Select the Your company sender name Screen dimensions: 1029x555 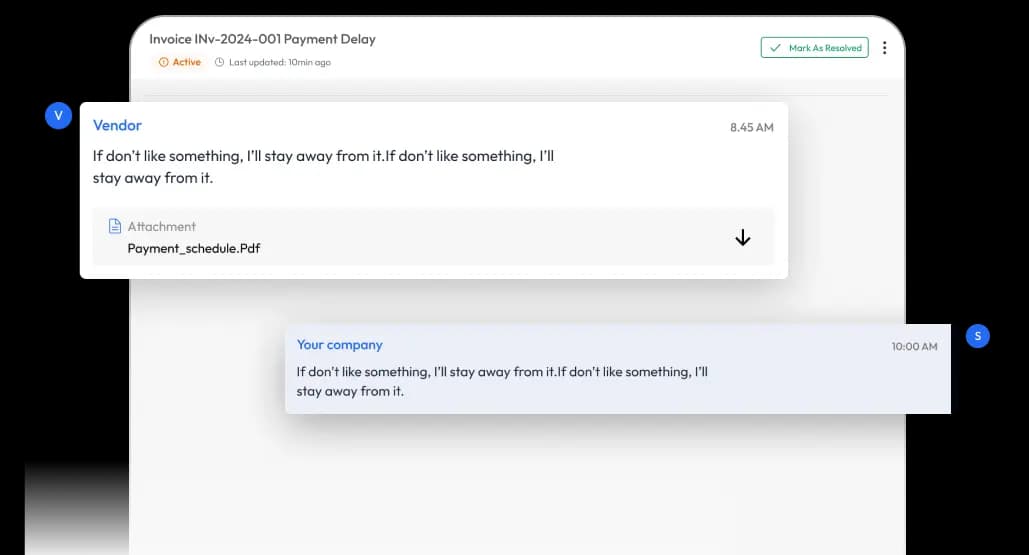point(339,345)
